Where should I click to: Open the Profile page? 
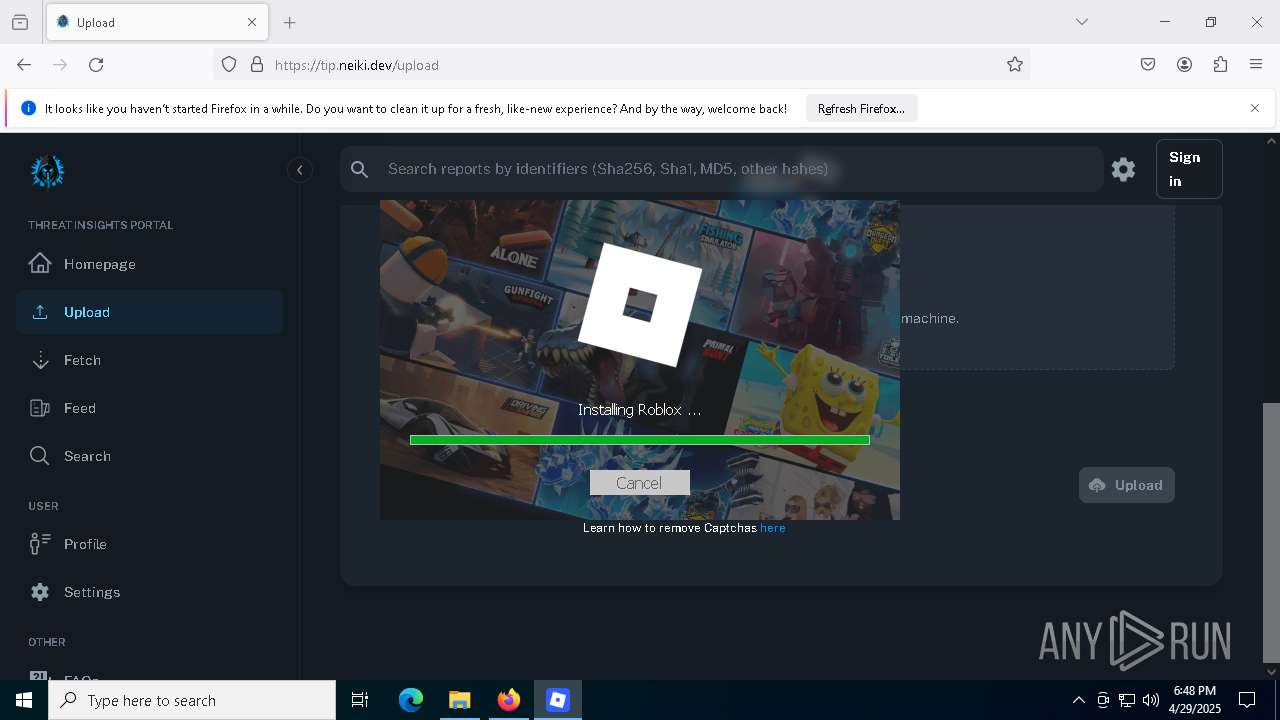click(x=149, y=544)
